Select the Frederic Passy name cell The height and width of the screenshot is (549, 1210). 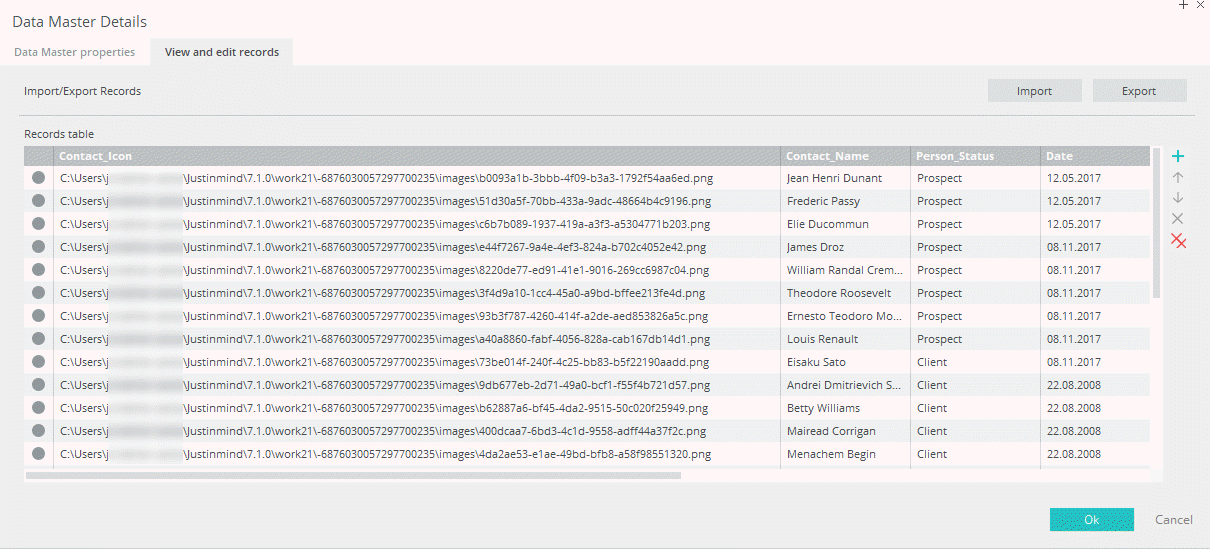823,201
